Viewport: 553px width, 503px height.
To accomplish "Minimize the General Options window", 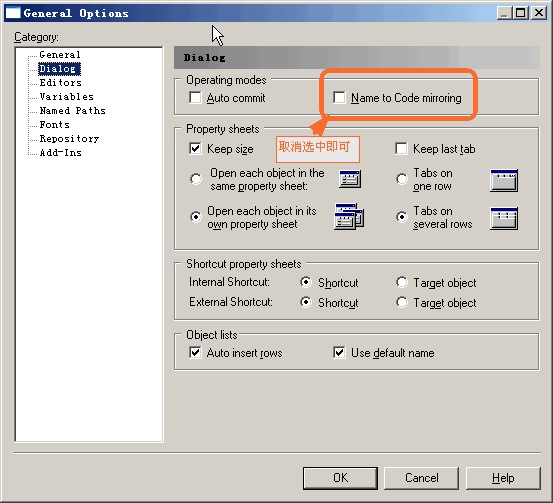I will tap(505, 13).
